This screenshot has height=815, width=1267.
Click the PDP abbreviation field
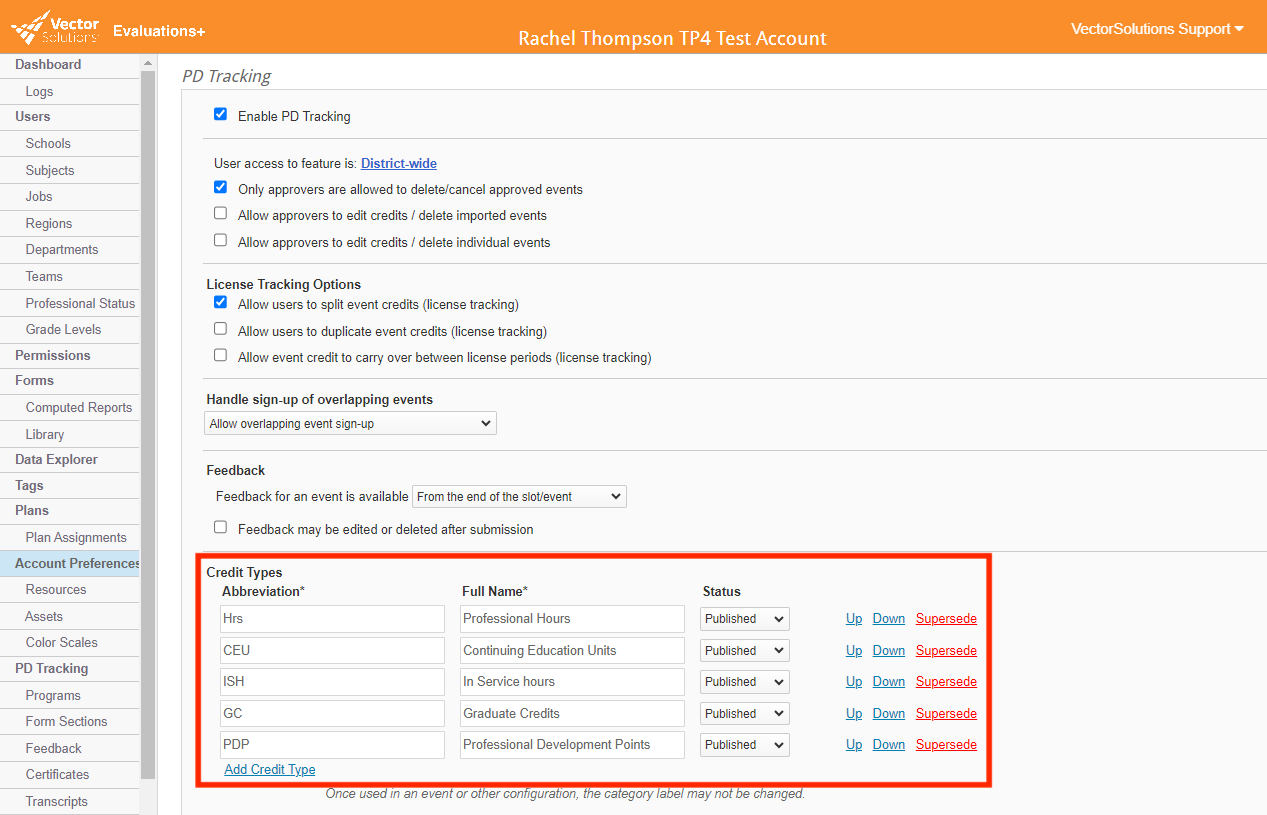pos(332,745)
